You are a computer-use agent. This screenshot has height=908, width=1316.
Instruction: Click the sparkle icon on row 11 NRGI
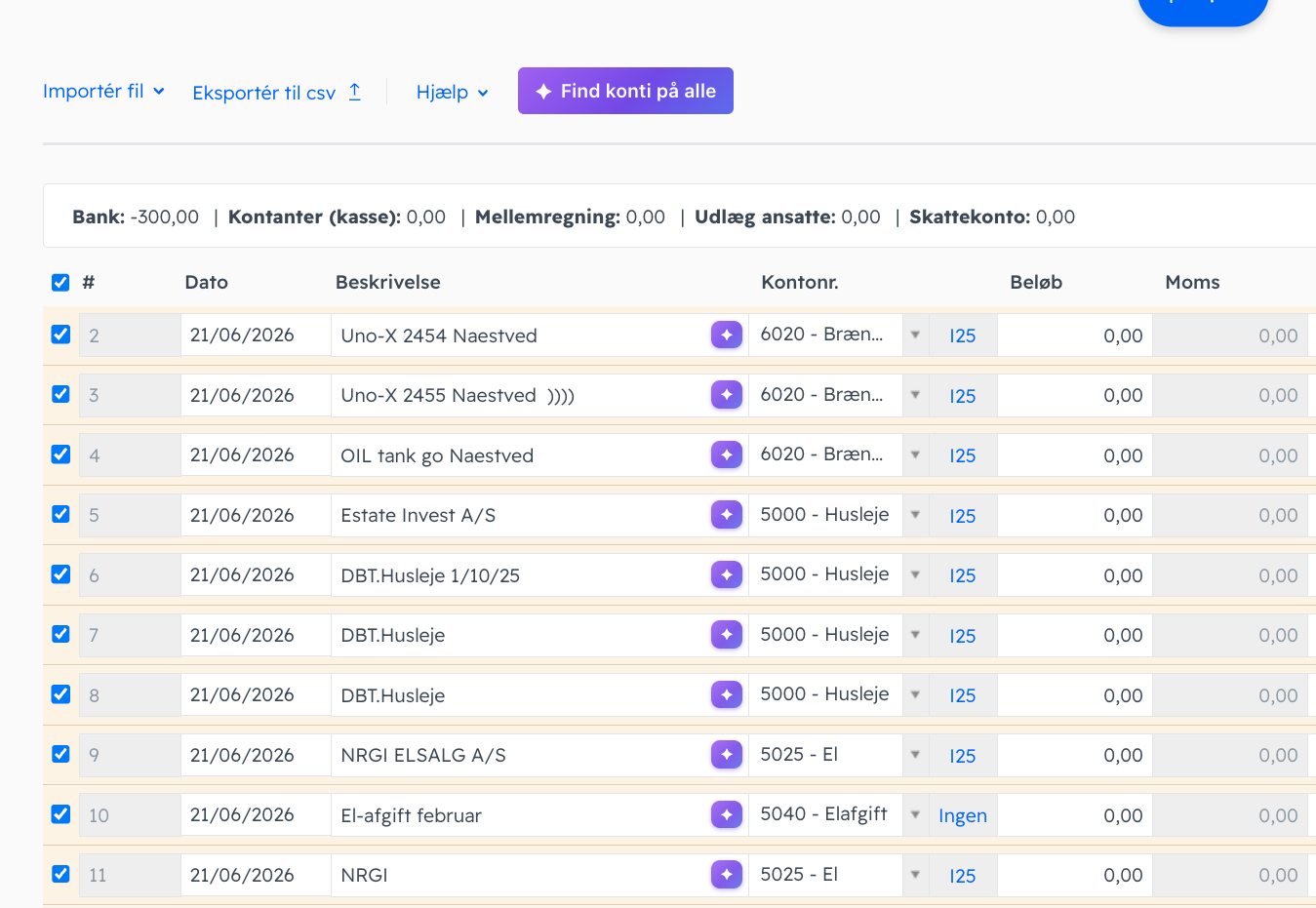pyautogui.click(x=727, y=875)
